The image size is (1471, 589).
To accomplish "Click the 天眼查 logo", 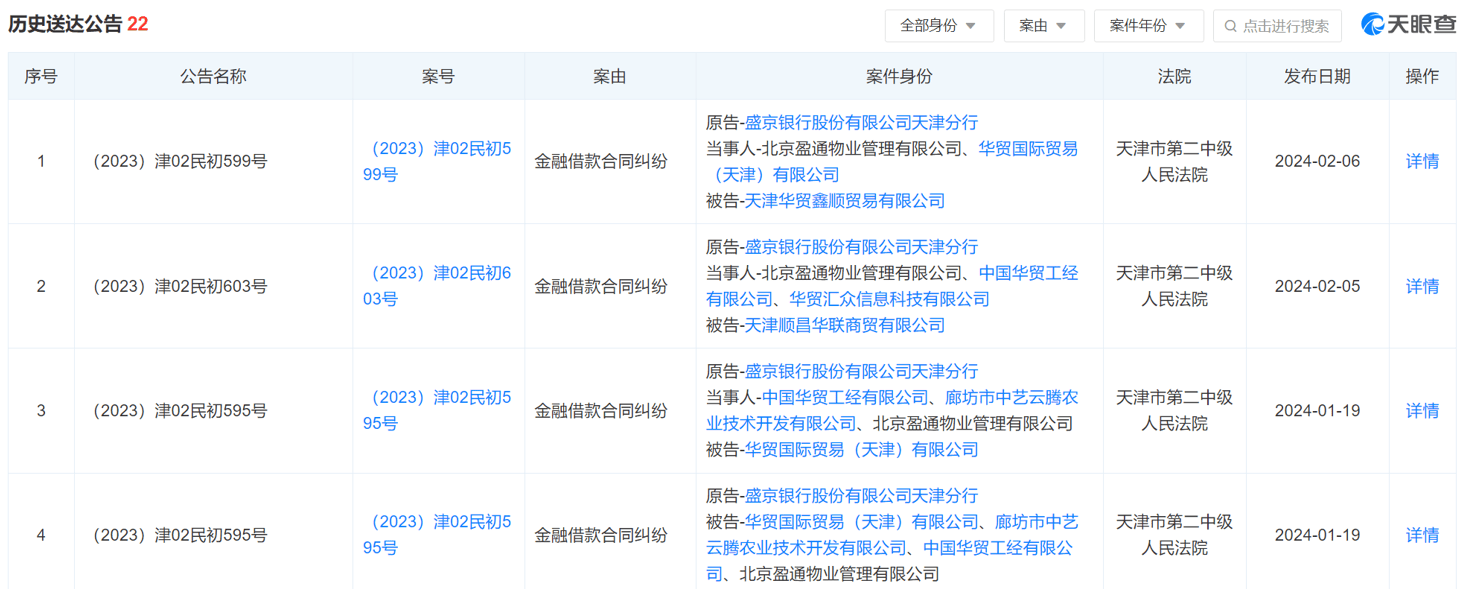I will click(x=1409, y=25).
